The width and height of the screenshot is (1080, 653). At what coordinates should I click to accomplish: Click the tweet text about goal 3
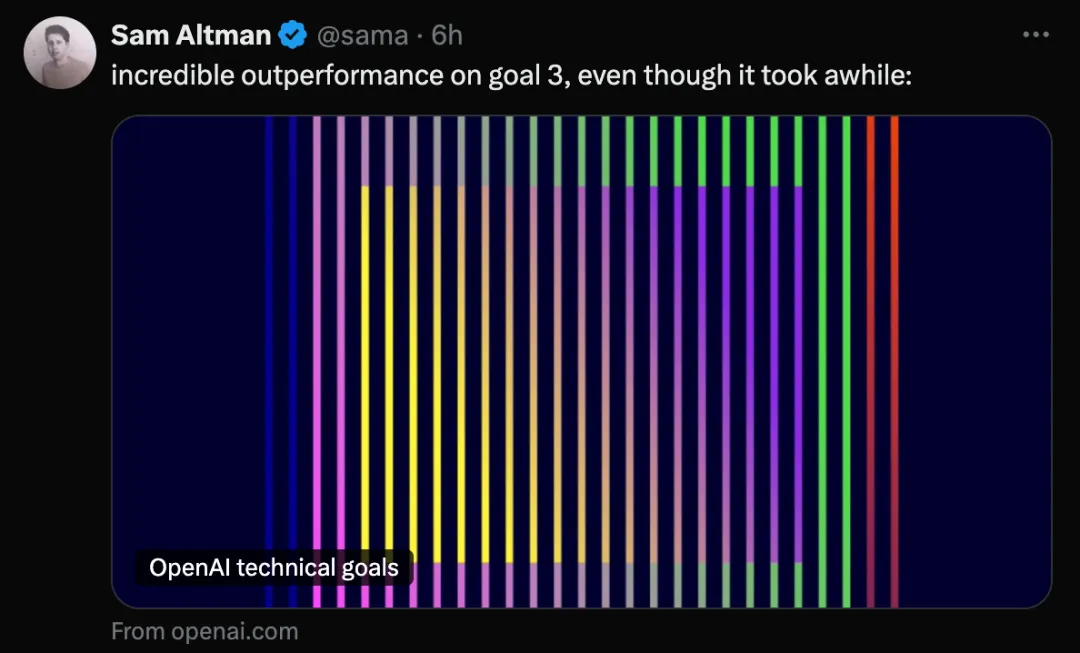511,76
